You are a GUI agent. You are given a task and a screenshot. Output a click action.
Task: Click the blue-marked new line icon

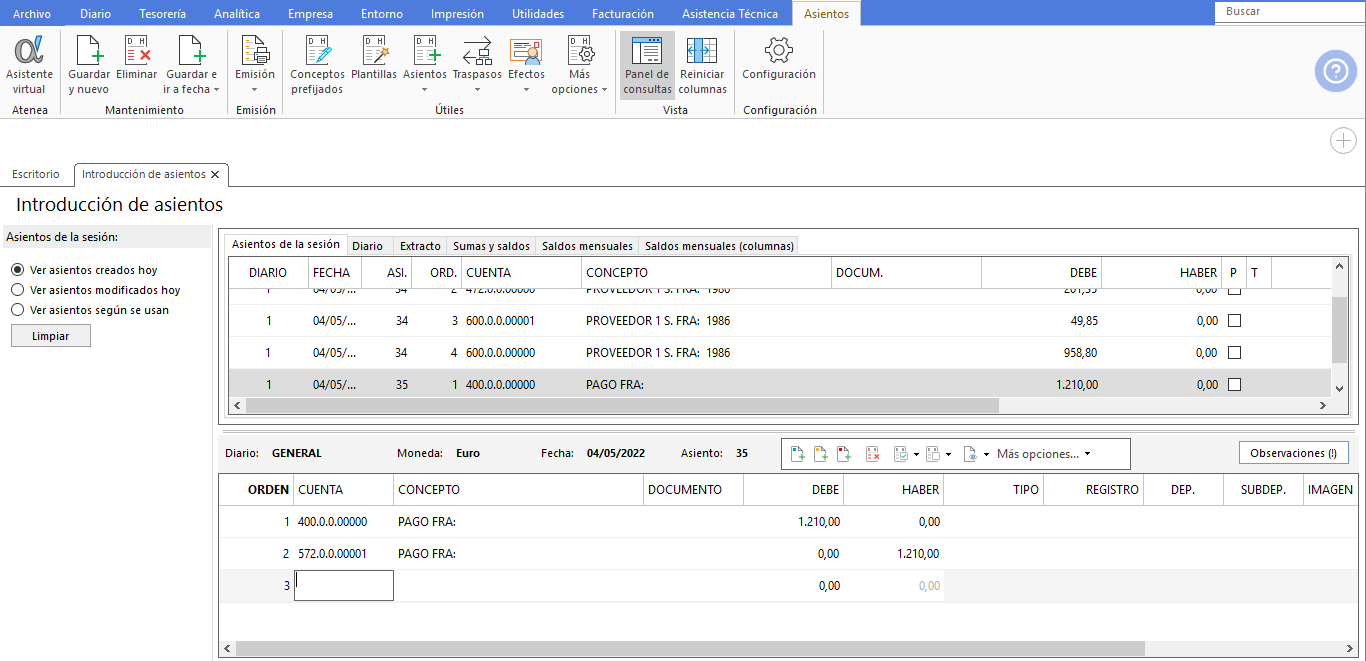(x=798, y=453)
